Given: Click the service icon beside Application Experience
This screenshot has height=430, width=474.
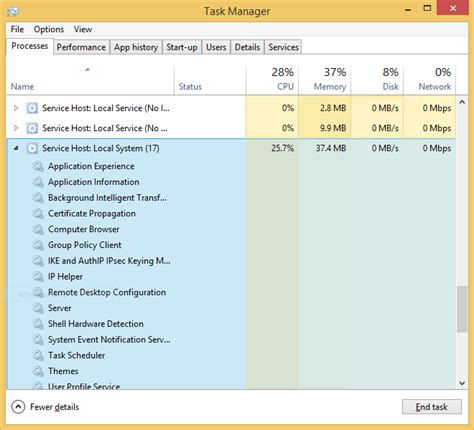Looking at the screenshot, I should click(38, 166).
